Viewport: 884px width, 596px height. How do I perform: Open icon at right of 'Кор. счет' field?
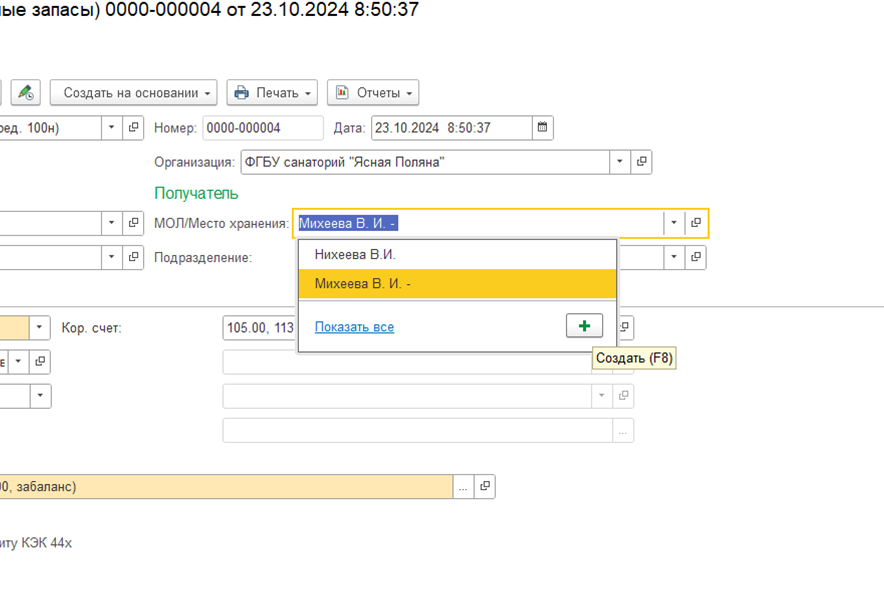[625, 327]
